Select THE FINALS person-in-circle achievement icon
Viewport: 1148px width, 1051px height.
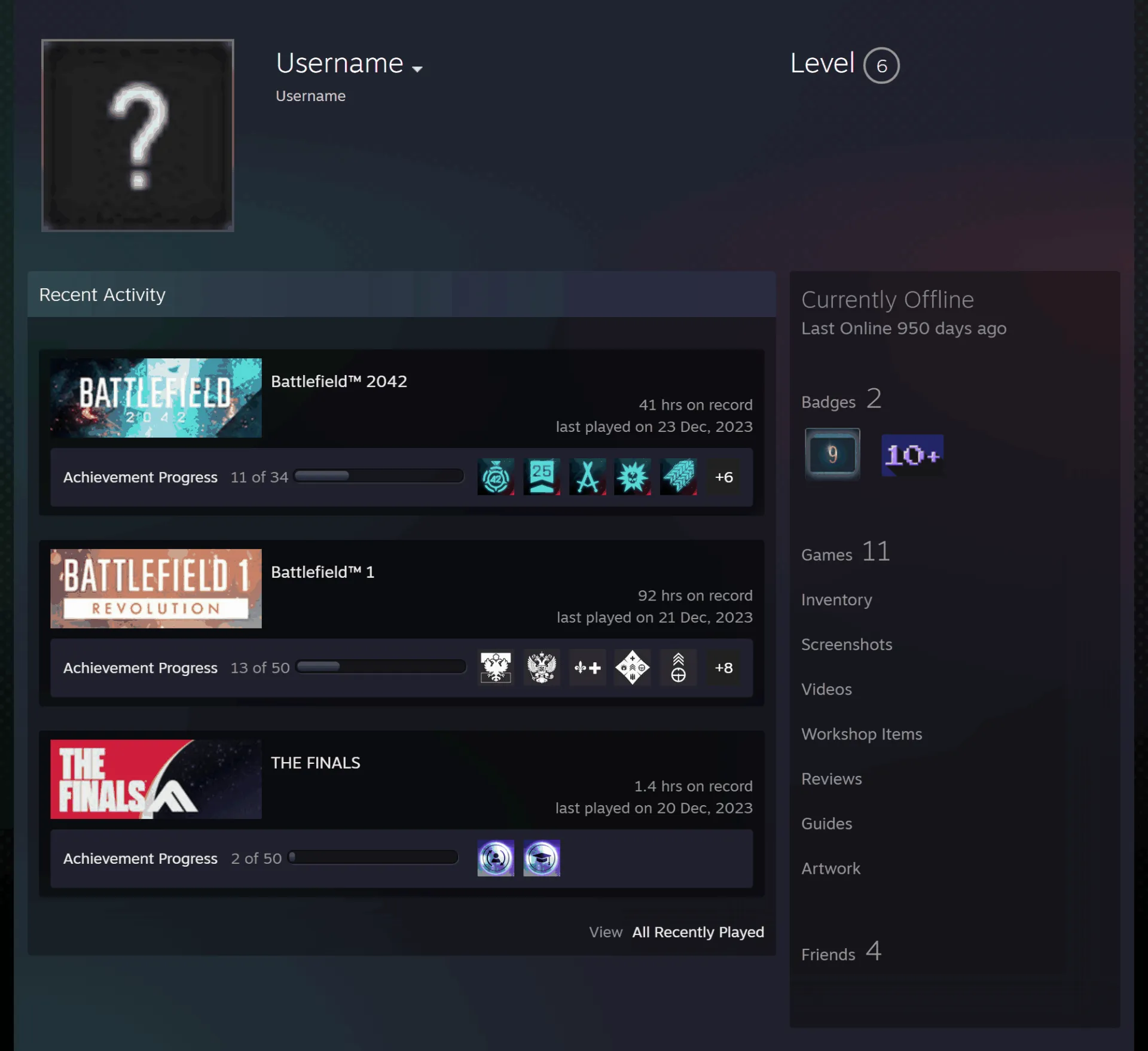coord(496,858)
